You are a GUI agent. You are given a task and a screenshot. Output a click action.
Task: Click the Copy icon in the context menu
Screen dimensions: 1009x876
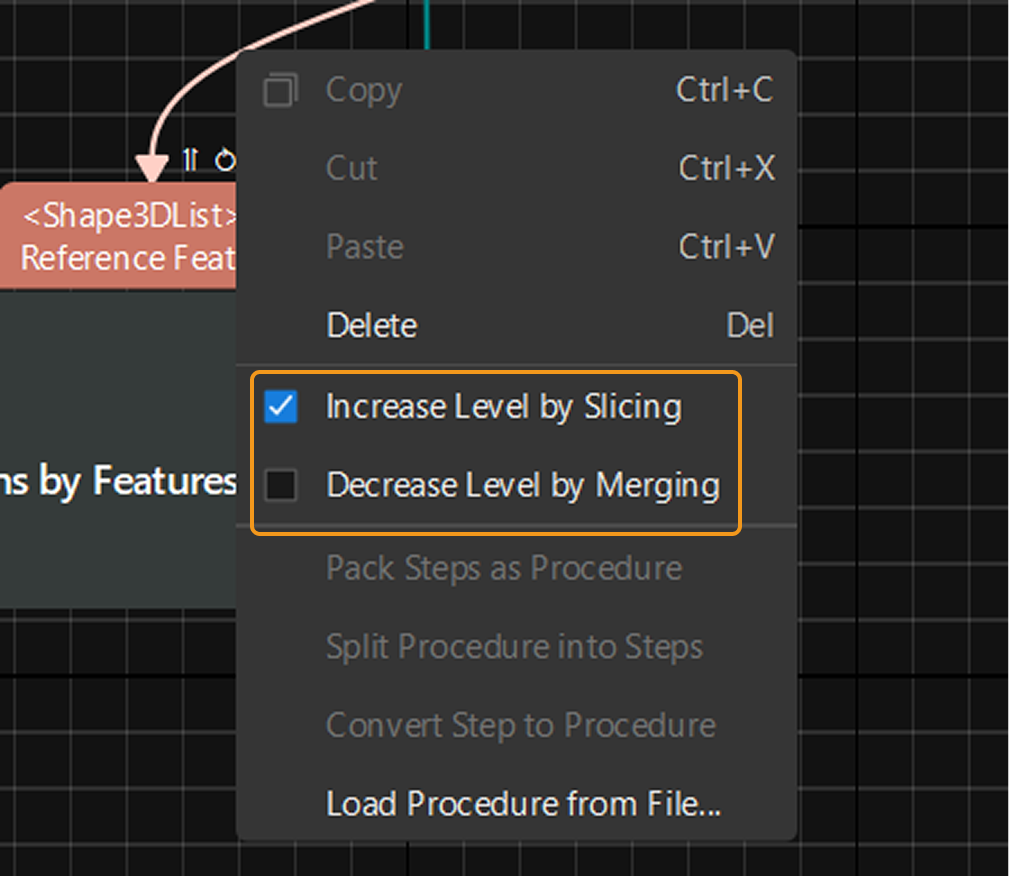coord(281,90)
